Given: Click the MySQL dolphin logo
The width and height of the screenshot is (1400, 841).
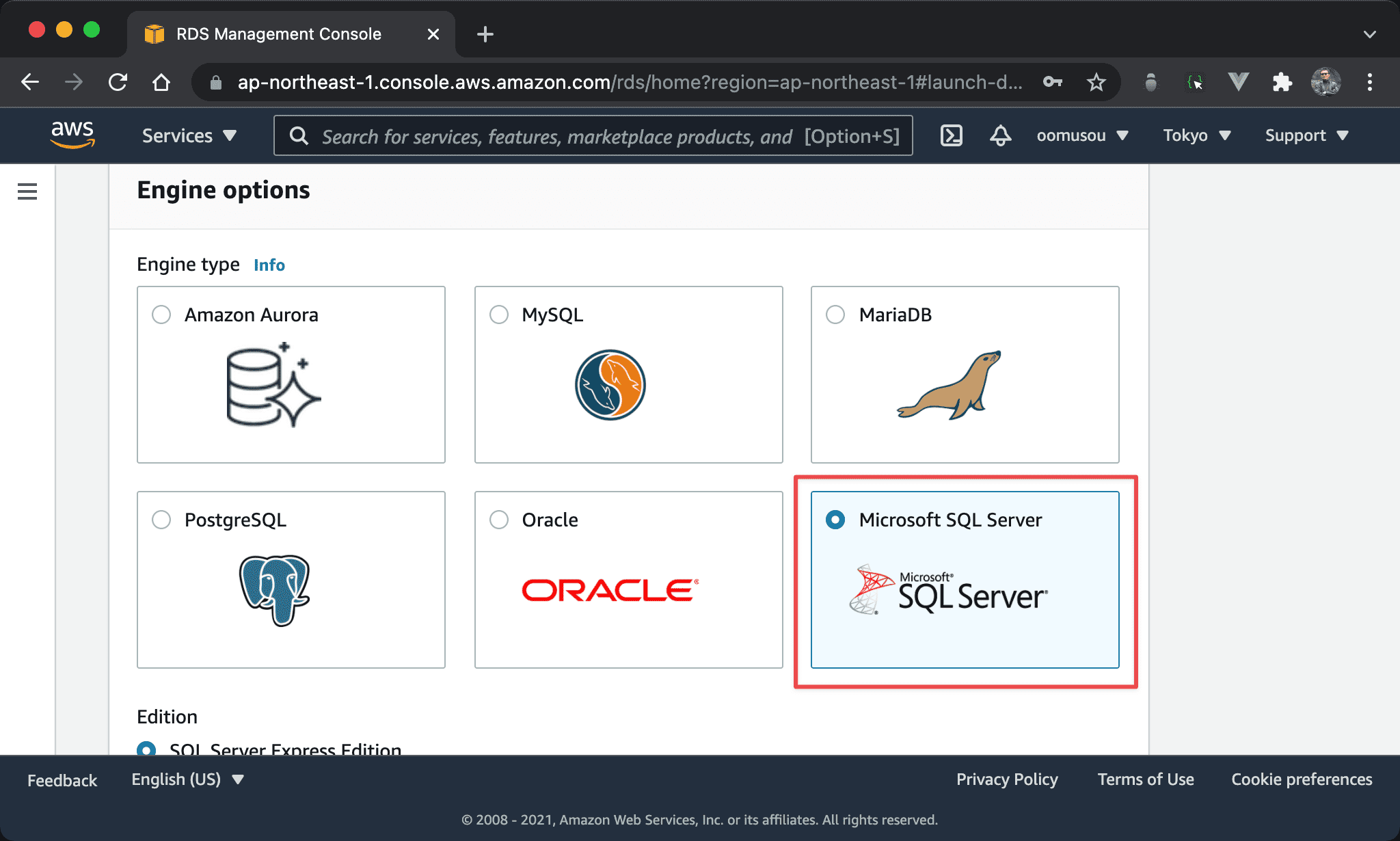Looking at the screenshot, I should pyautogui.click(x=610, y=384).
